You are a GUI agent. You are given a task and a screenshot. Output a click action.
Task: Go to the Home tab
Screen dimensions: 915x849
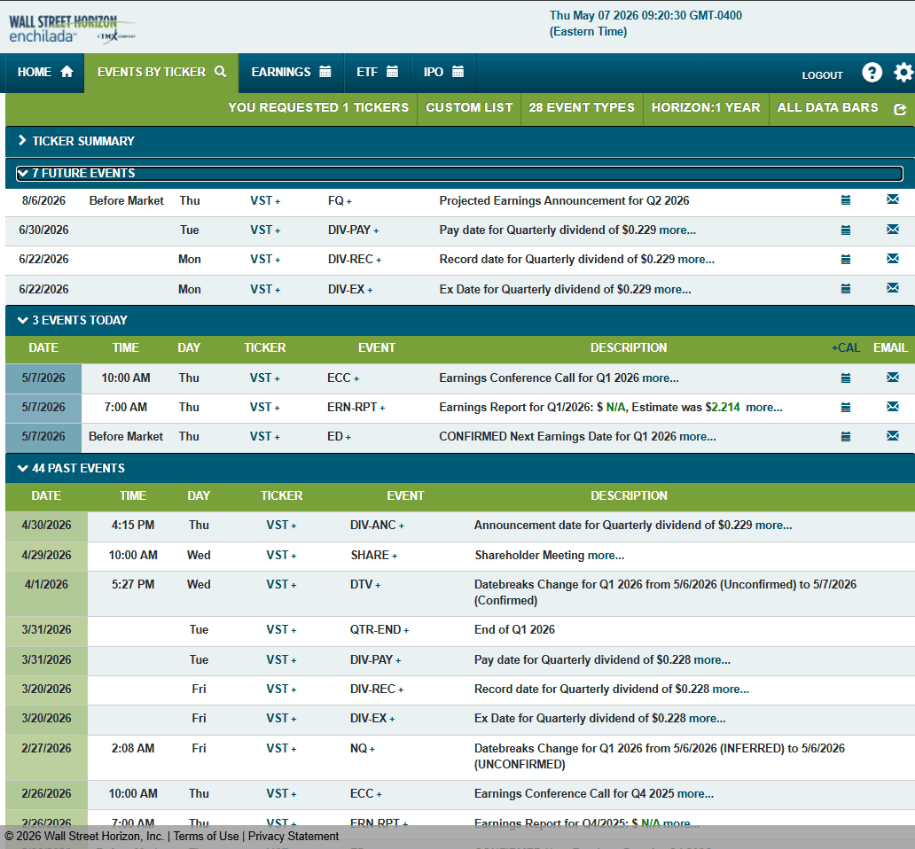pyautogui.click(x=45, y=72)
